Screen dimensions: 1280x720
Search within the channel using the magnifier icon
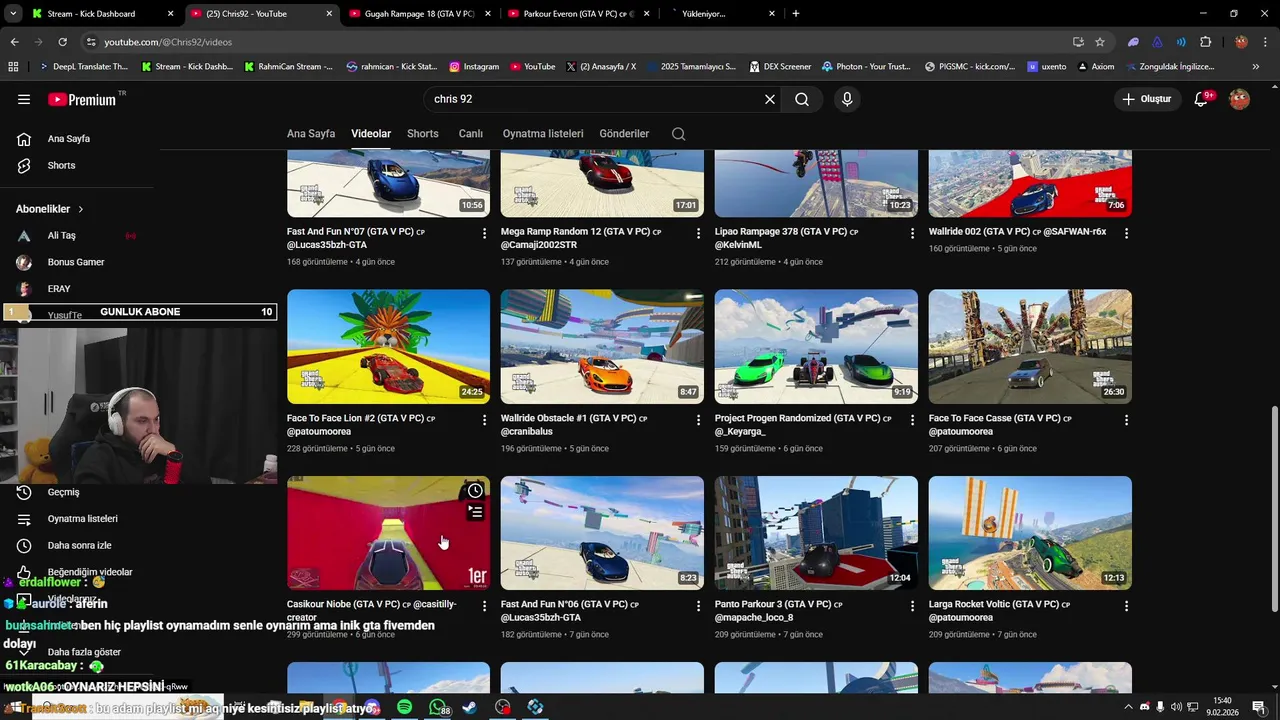(678, 134)
